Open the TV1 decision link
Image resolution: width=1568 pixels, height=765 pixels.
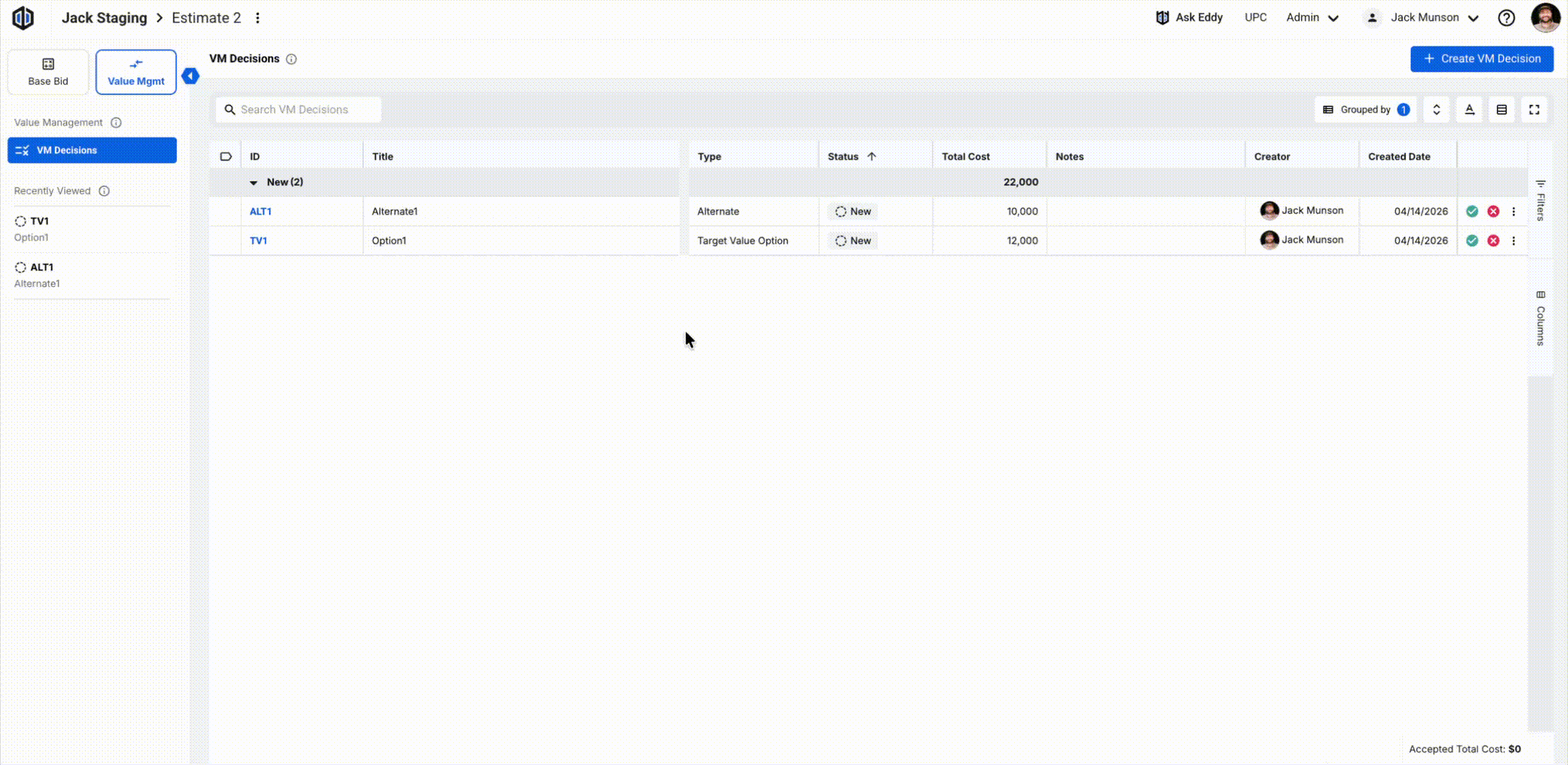point(259,241)
